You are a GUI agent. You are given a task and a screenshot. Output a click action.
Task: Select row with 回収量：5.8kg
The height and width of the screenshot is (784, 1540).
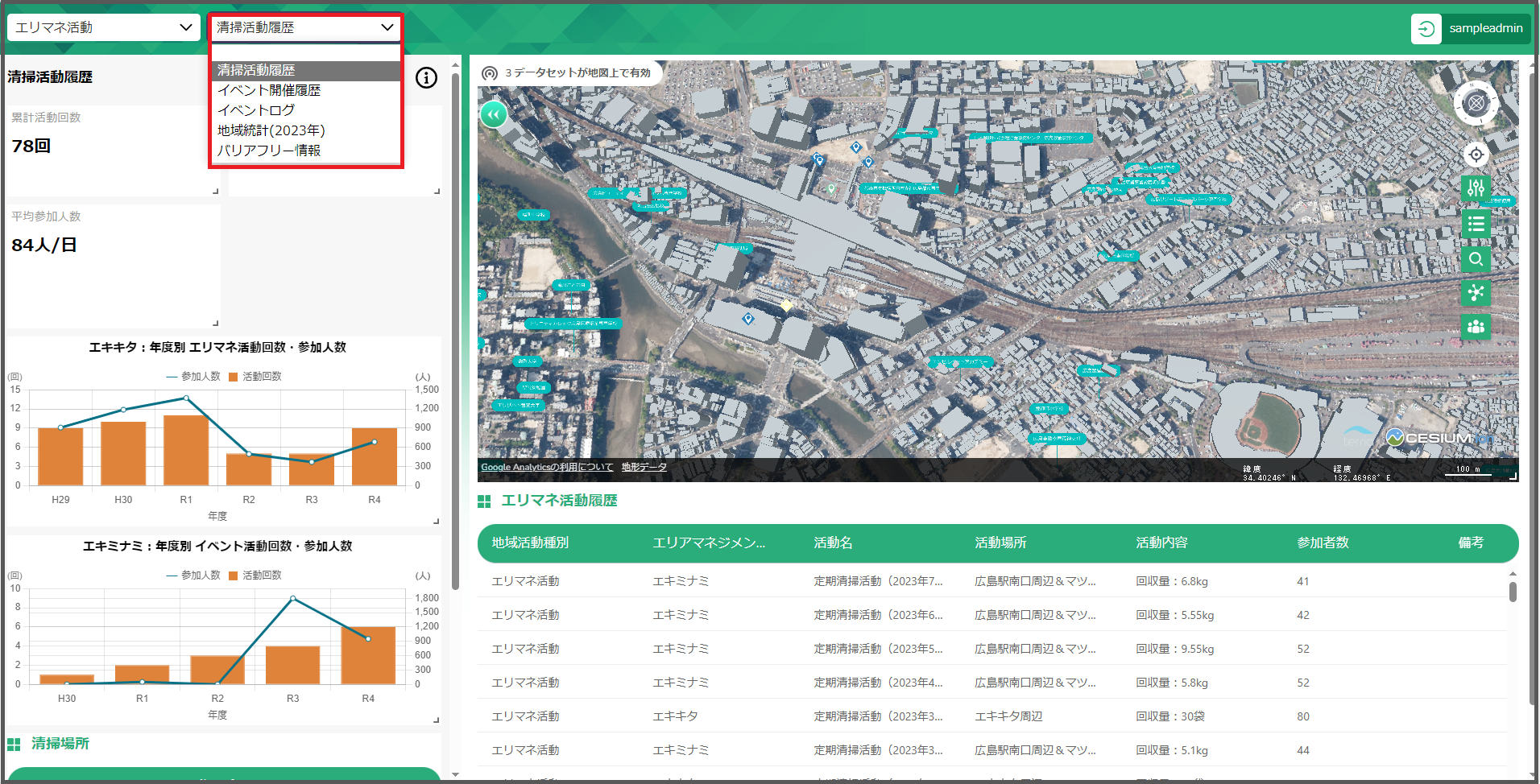991,683
